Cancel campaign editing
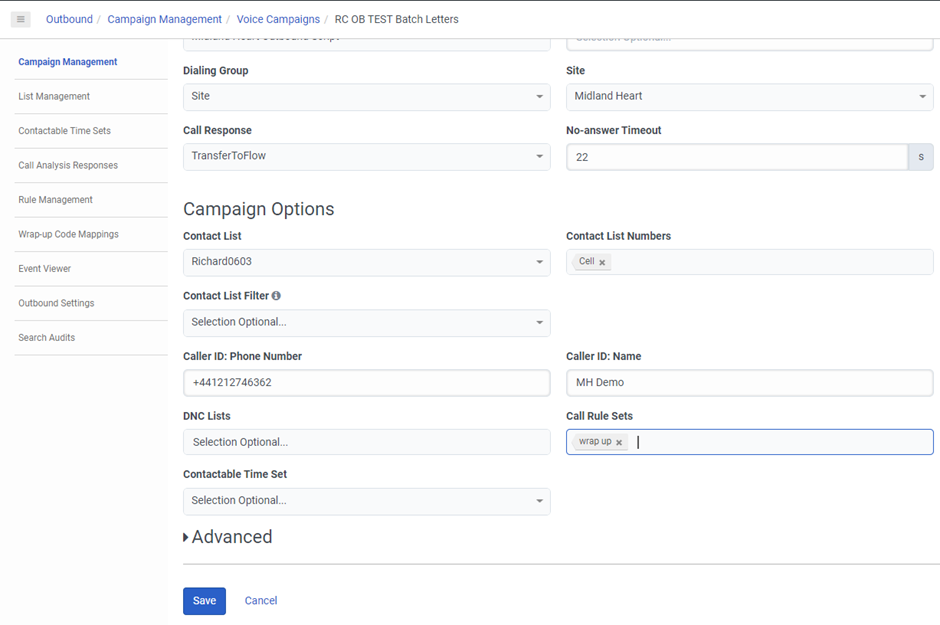The width and height of the screenshot is (940, 625). click(261, 601)
